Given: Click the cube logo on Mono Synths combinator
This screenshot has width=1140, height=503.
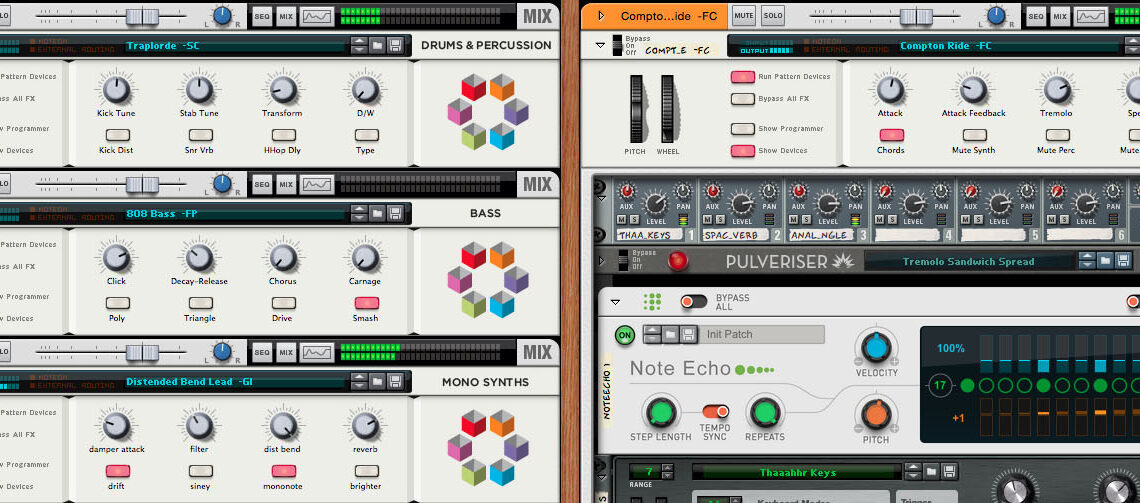Looking at the screenshot, I should (x=488, y=448).
